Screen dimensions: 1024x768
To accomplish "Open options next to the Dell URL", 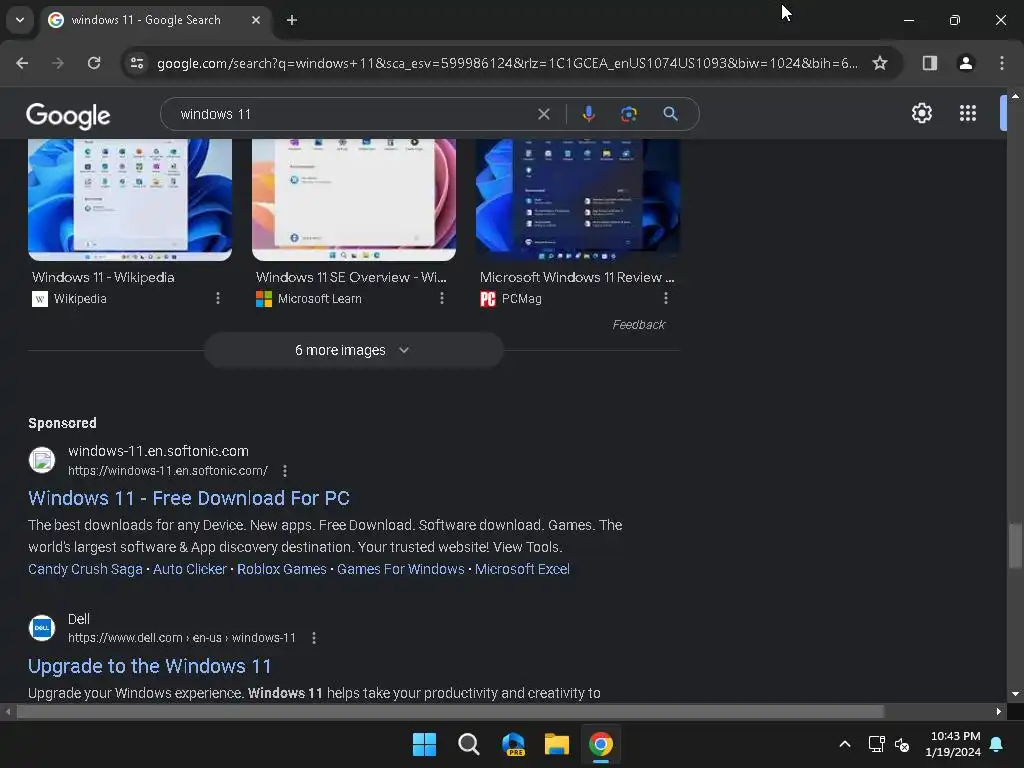I will click(314, 638).
